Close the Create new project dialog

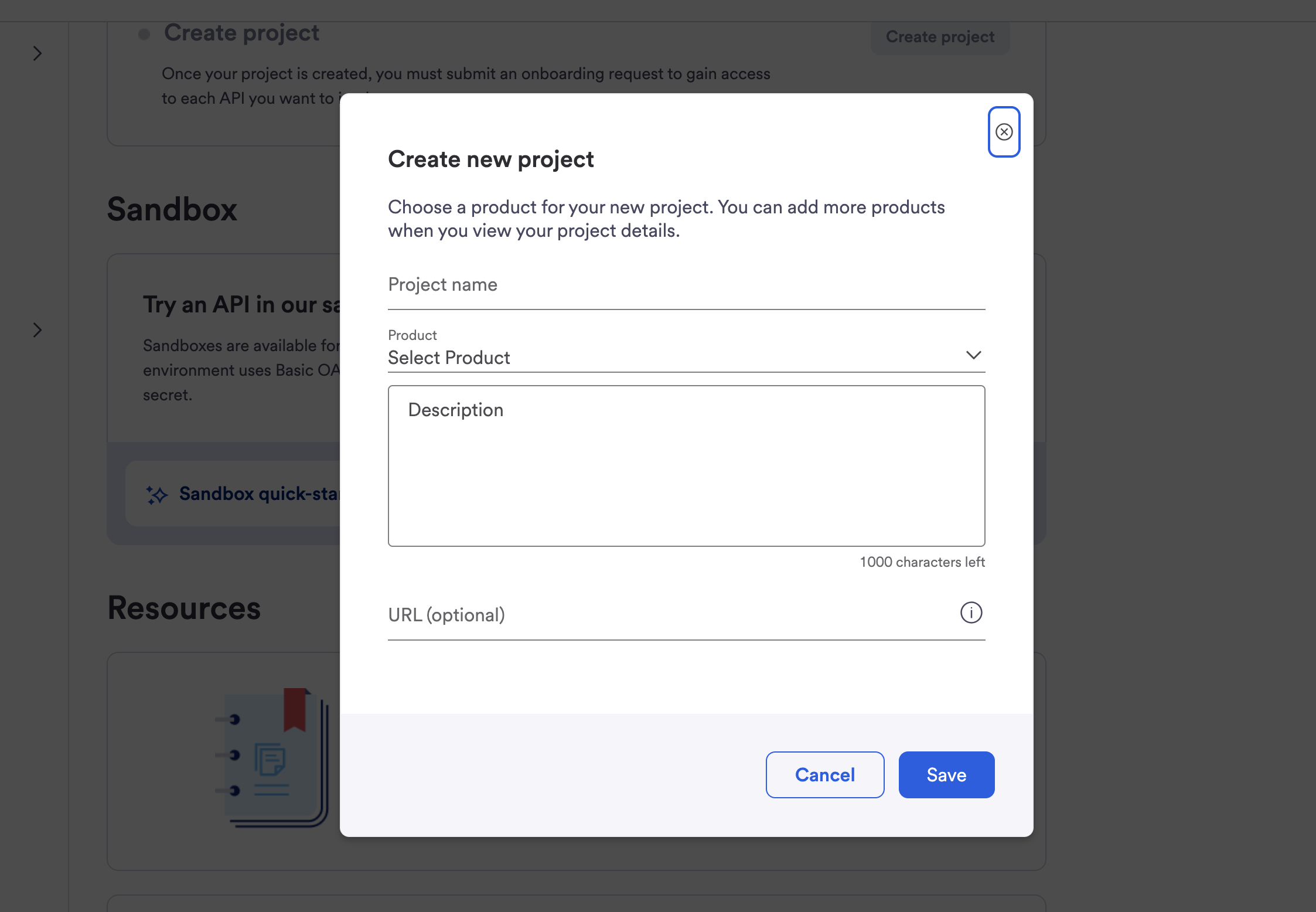(x=1004, y=132)
